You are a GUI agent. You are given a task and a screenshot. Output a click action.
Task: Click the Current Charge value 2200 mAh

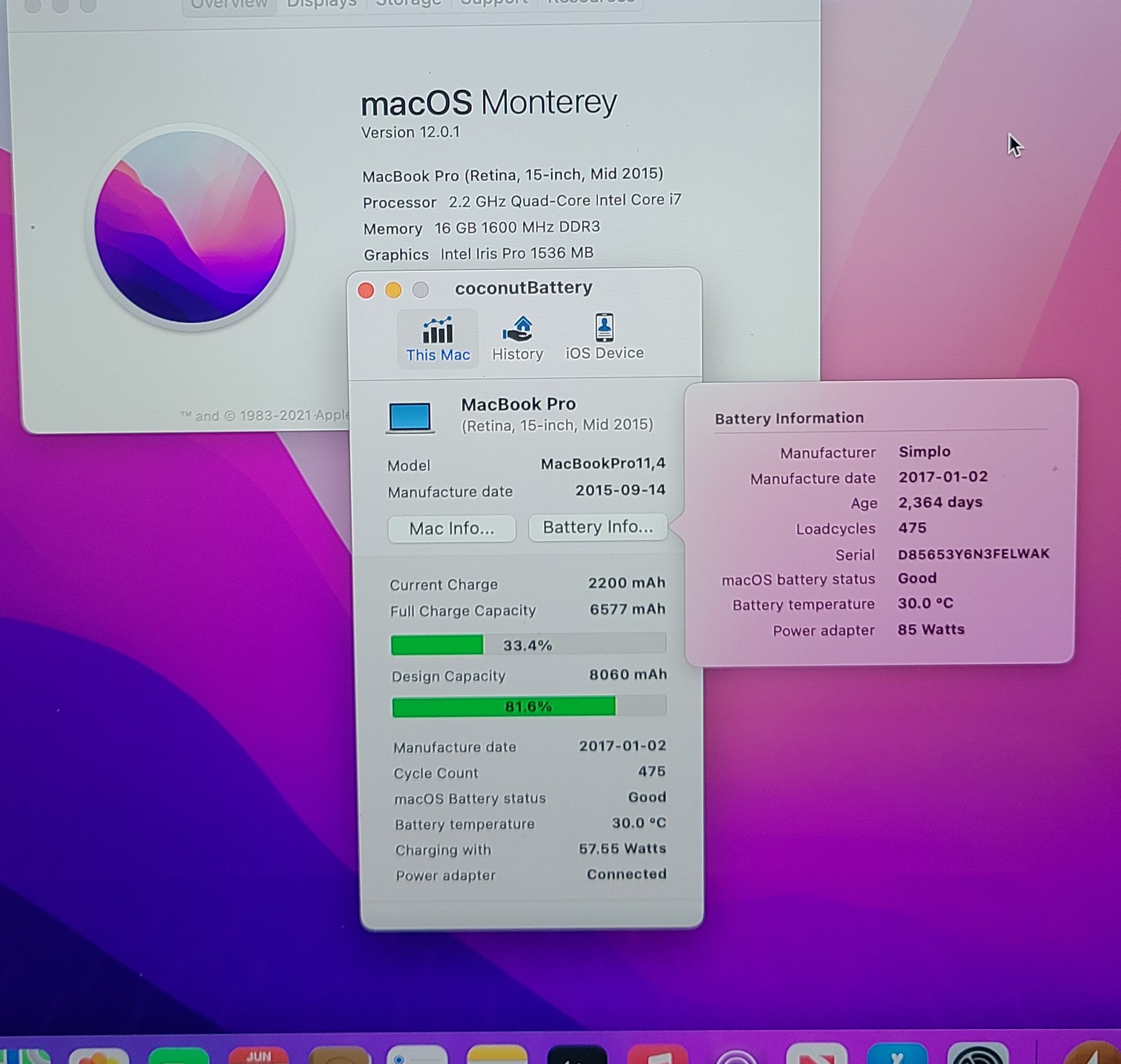(627, 583)
